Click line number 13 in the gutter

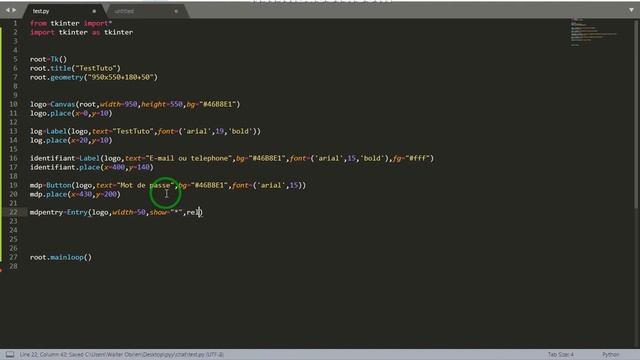[x=13, y=131]
